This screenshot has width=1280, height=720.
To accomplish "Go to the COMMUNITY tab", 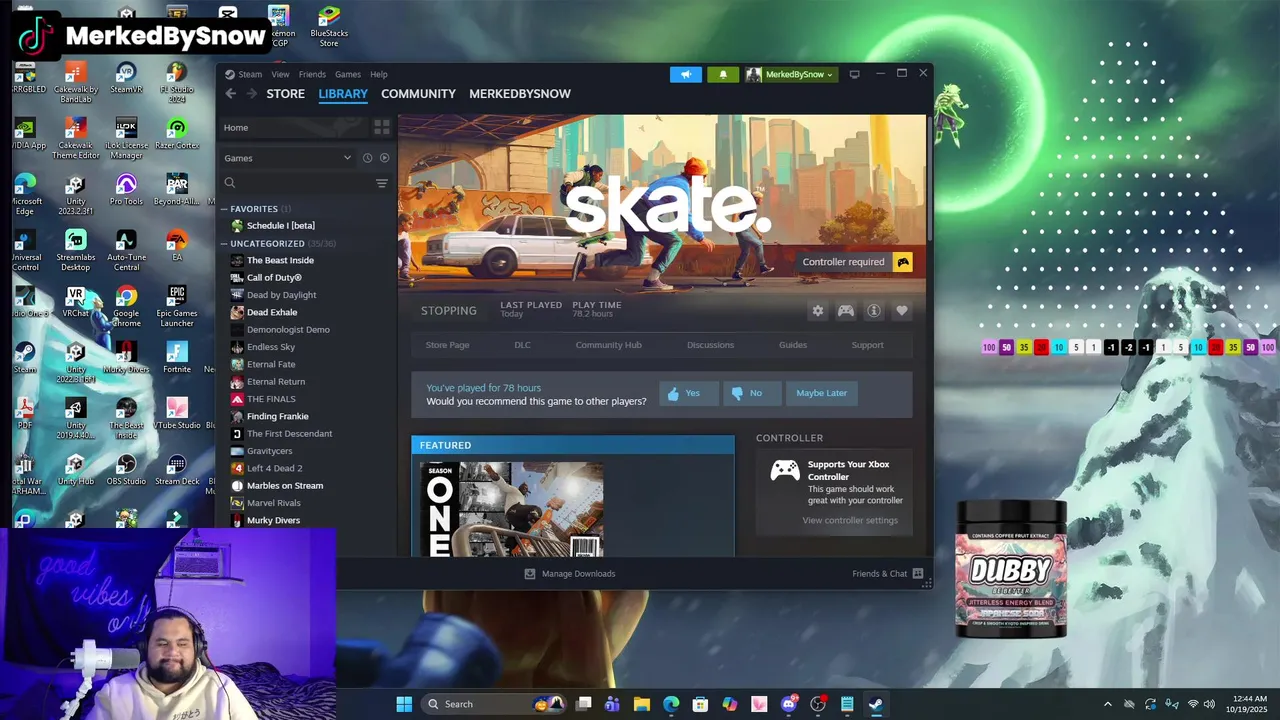I will click(418, 94).
